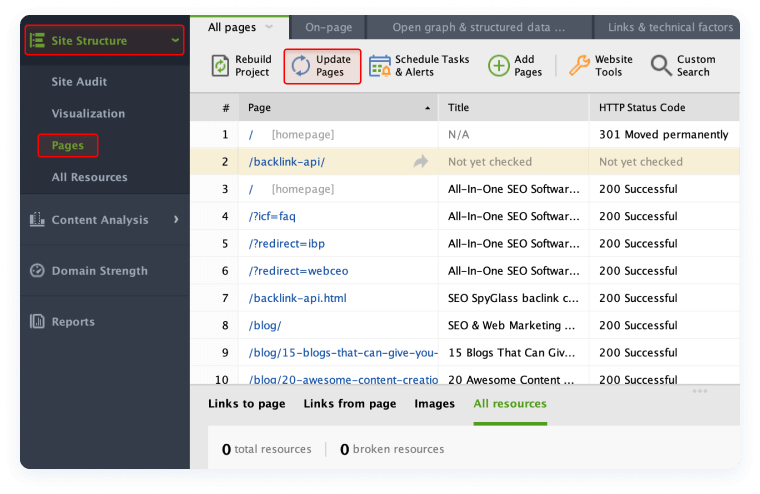Click the Reports sidebar icon
This screenshot has width=760, height=494.
click(37, 322)
